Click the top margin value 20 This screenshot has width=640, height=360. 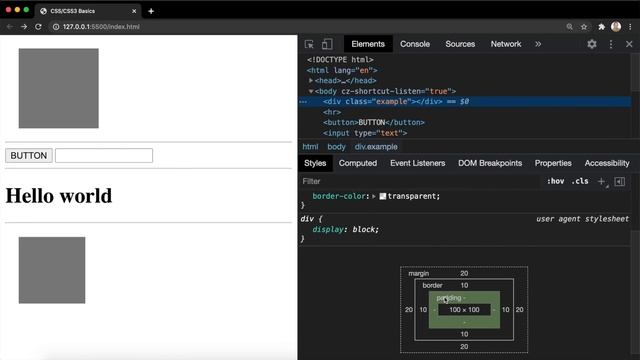(x=464, y=273)
